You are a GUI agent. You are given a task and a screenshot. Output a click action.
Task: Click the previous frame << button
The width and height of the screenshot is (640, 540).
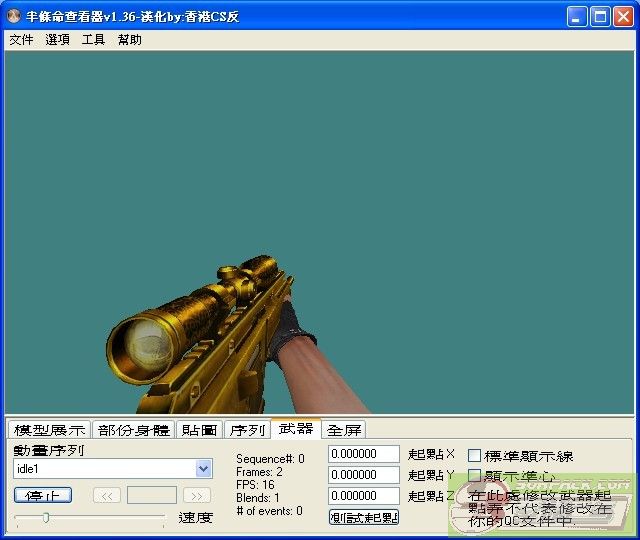[107, 495]
